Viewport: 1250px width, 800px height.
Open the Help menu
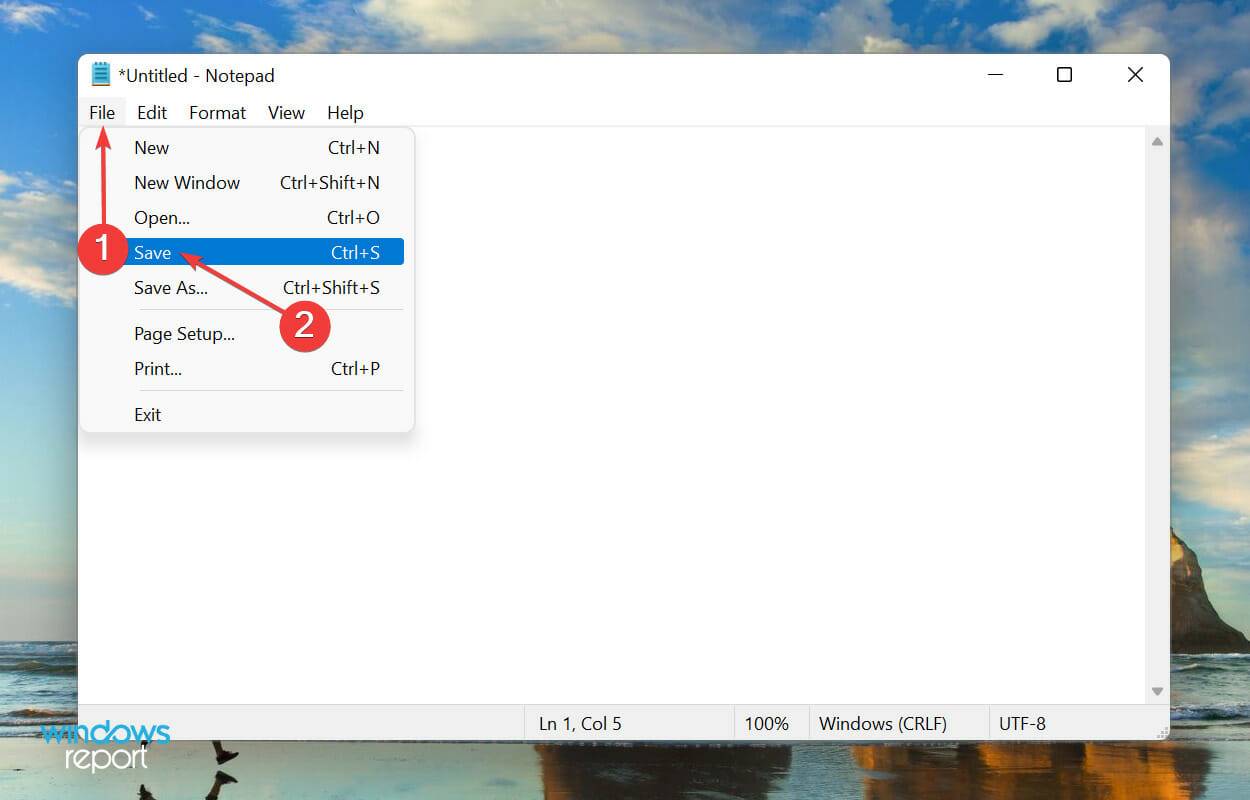344,112
